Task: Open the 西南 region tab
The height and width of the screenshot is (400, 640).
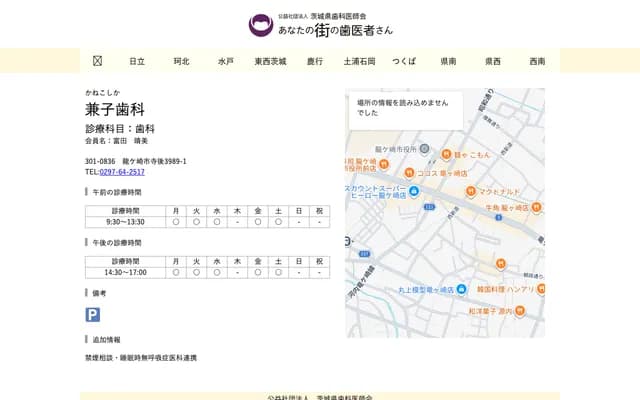Action: point(537,61)
